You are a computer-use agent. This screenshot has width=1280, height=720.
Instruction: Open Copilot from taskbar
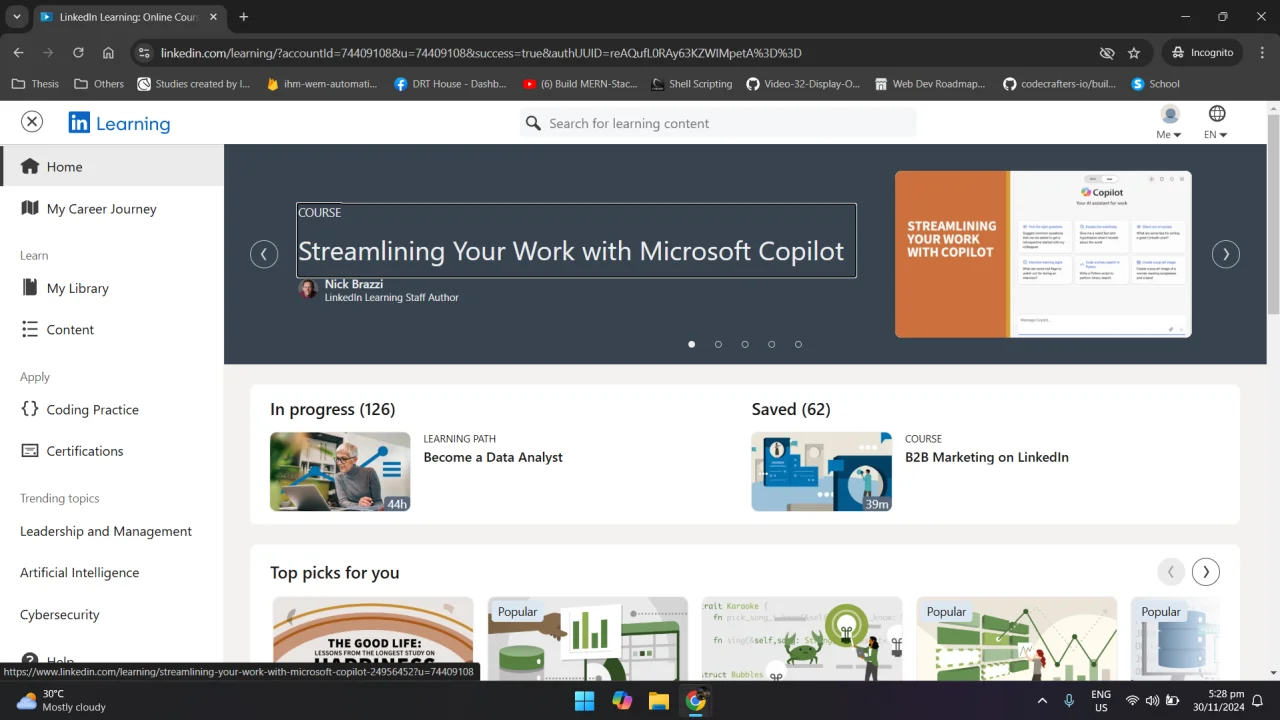pos(622,700)
